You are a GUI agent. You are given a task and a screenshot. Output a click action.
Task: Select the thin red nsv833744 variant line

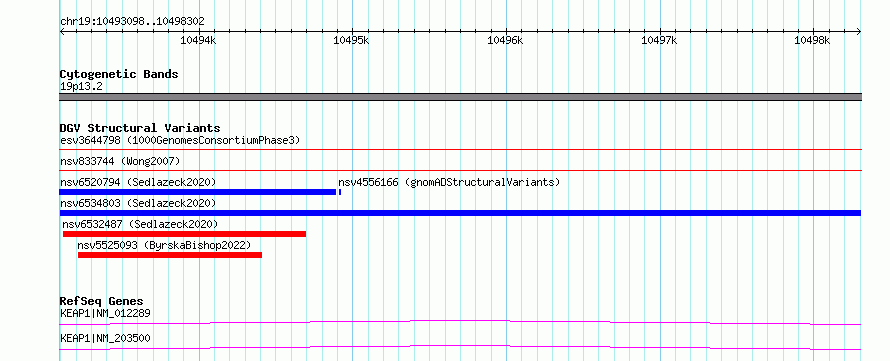(460, 170)
